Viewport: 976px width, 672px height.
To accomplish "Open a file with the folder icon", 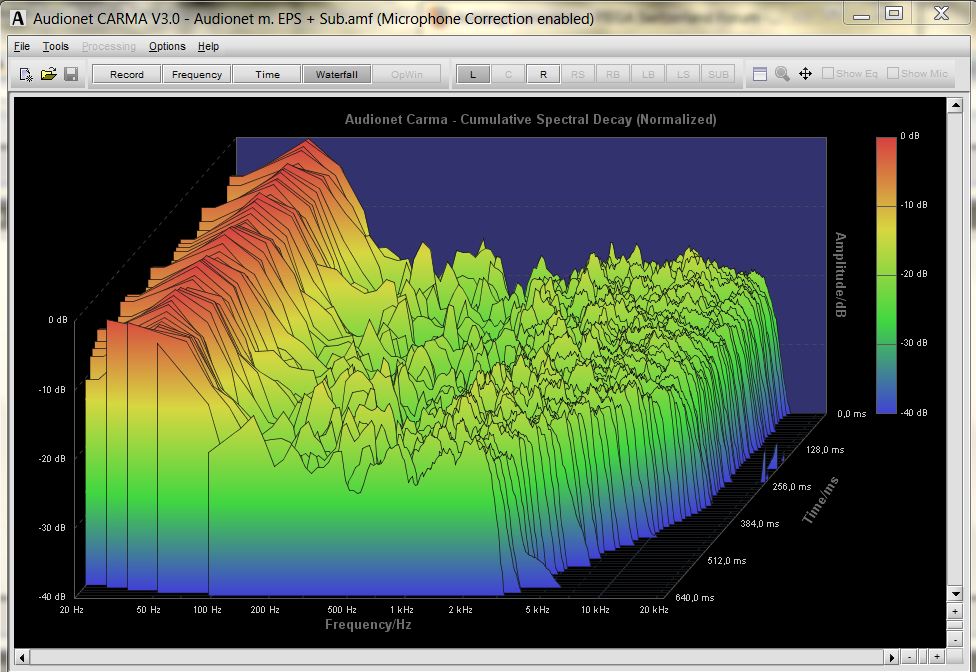I will click(48, 74).
